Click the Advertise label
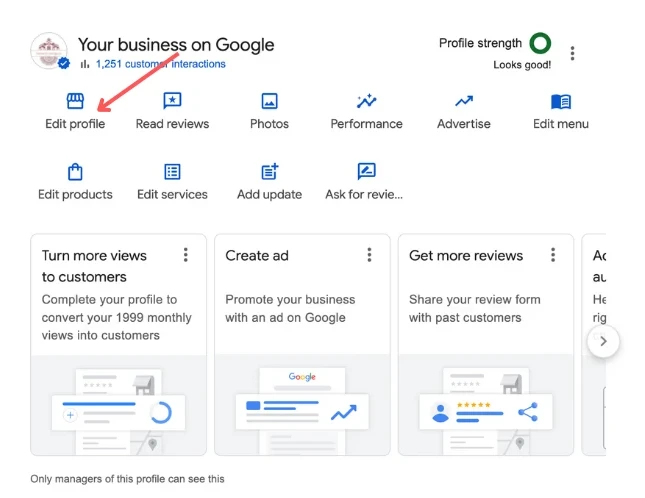This screenshot has width=645, height=498. [x=464, y=124]
